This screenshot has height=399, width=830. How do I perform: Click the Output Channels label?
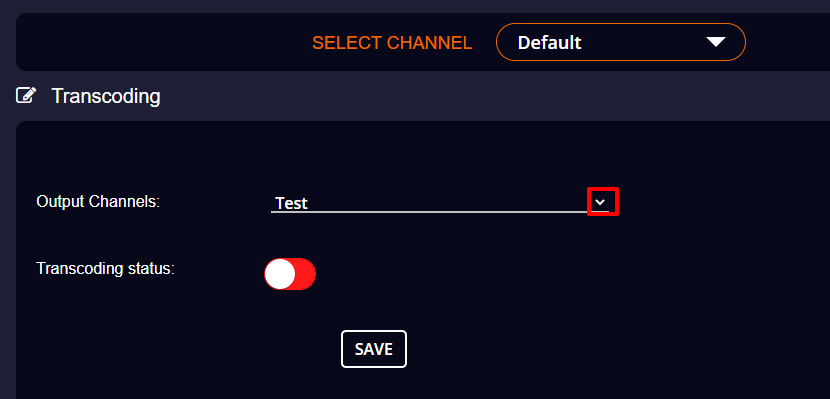(x=98, y=201)
